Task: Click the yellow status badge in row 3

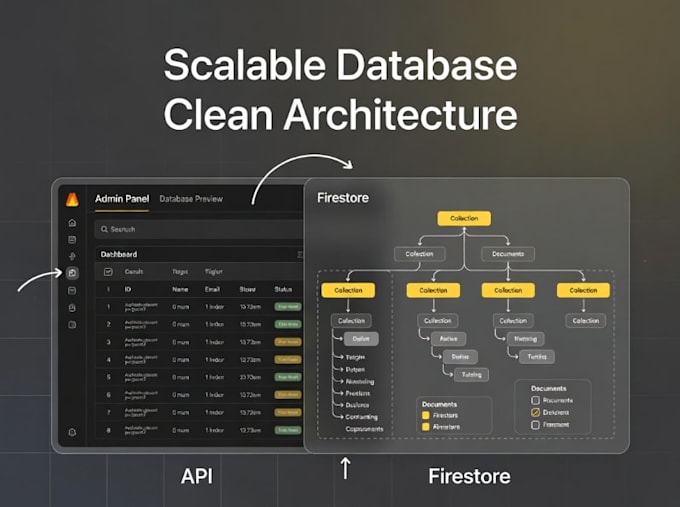Action: coord(288,342)
